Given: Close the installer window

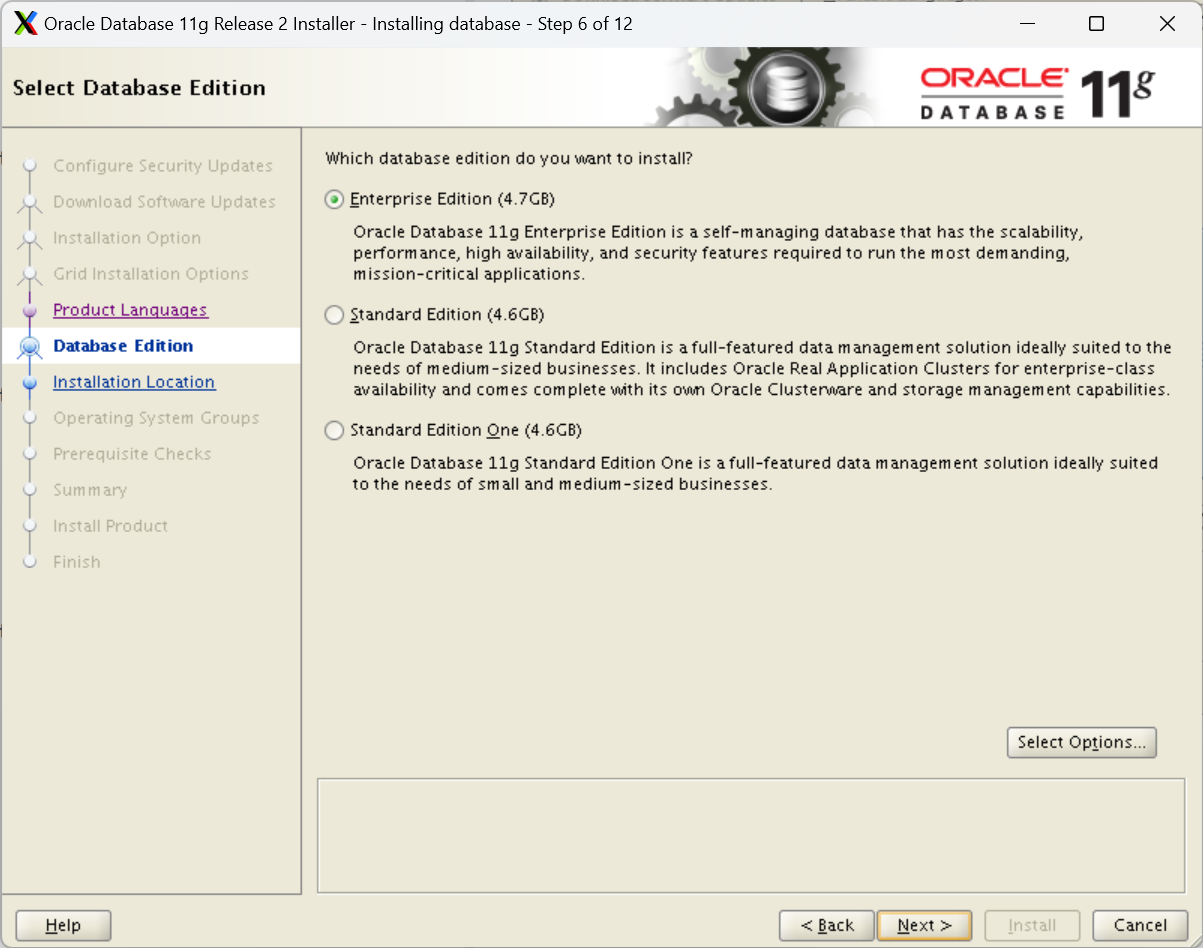Looking at the screenshot, I should (x=1167, y=24).
